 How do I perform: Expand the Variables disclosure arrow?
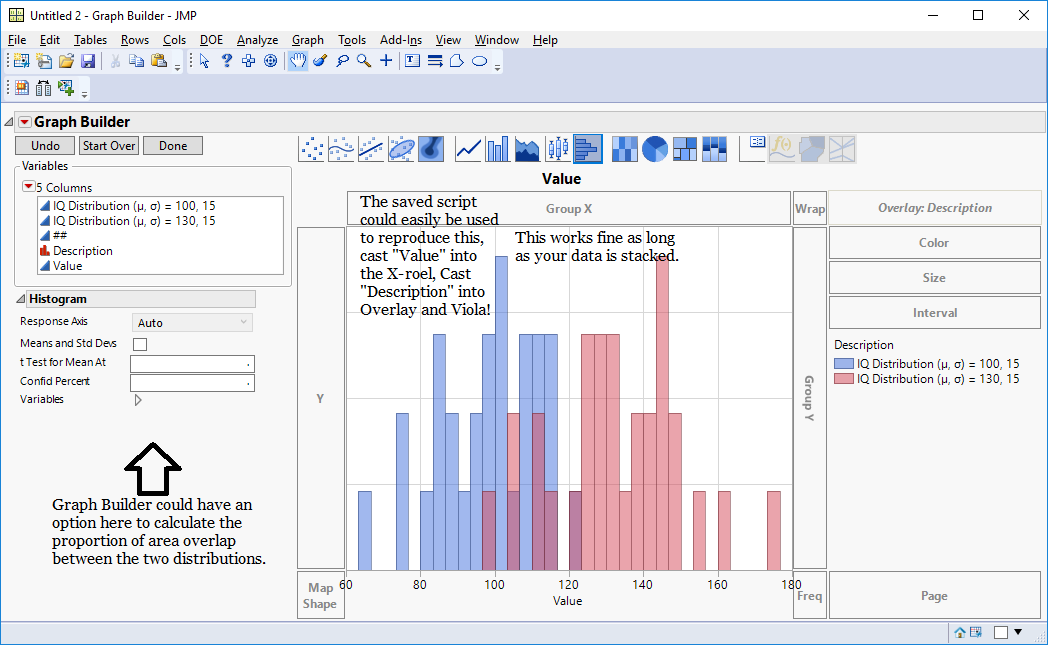tap(138, 399)
